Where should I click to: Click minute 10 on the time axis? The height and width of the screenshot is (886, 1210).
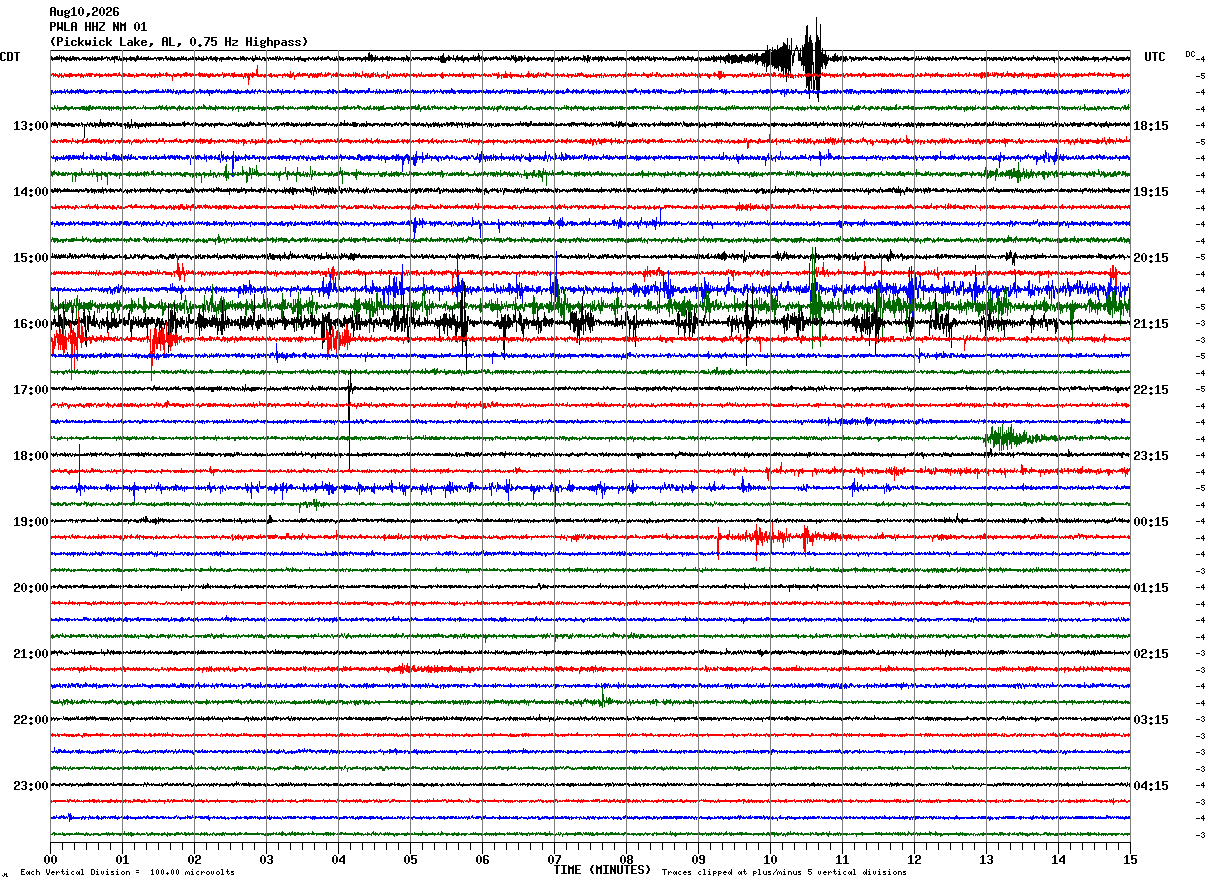pyautogui.click(x=770, y=859)
